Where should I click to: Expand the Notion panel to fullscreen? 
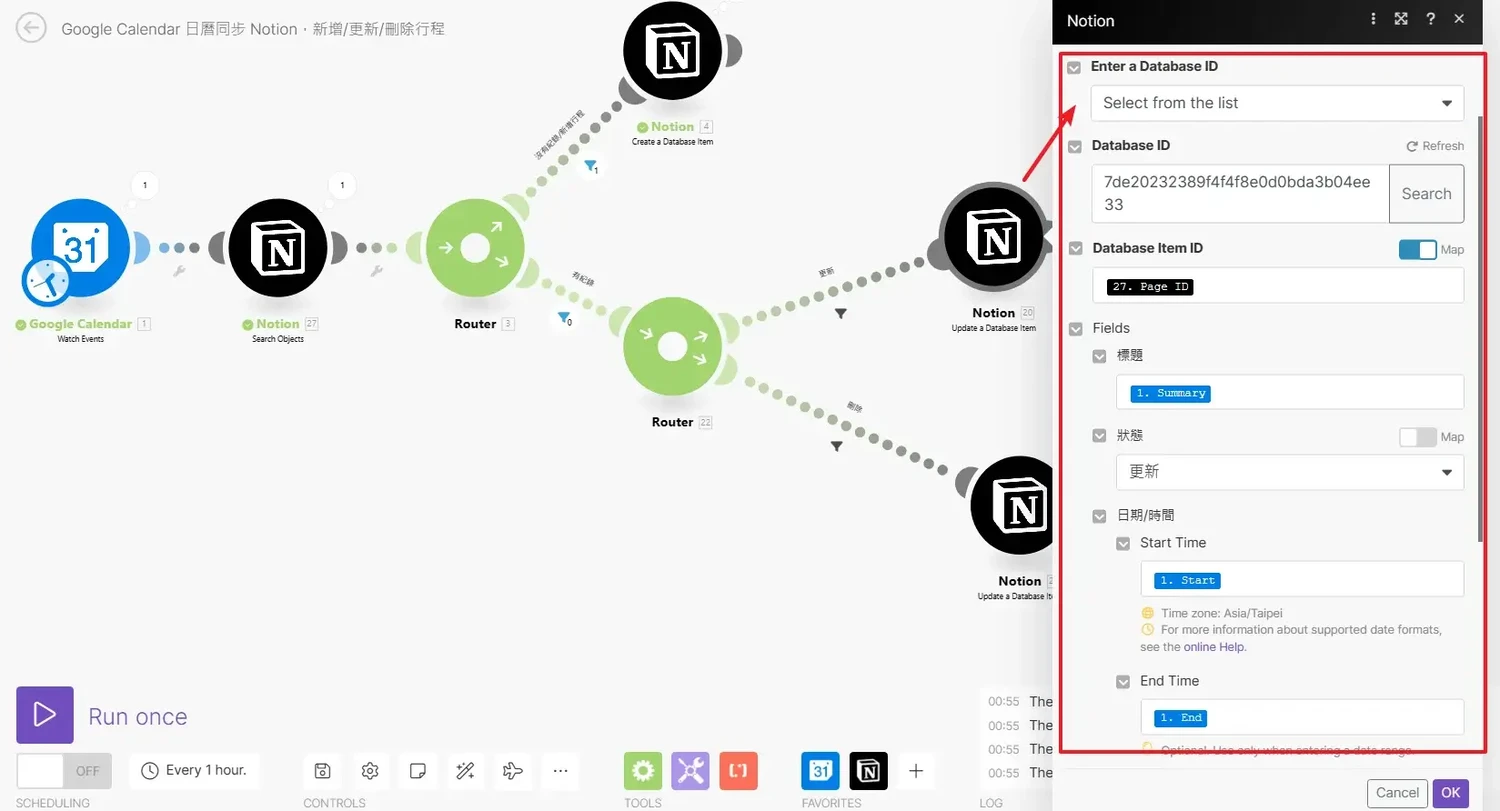click(1401, 19)
